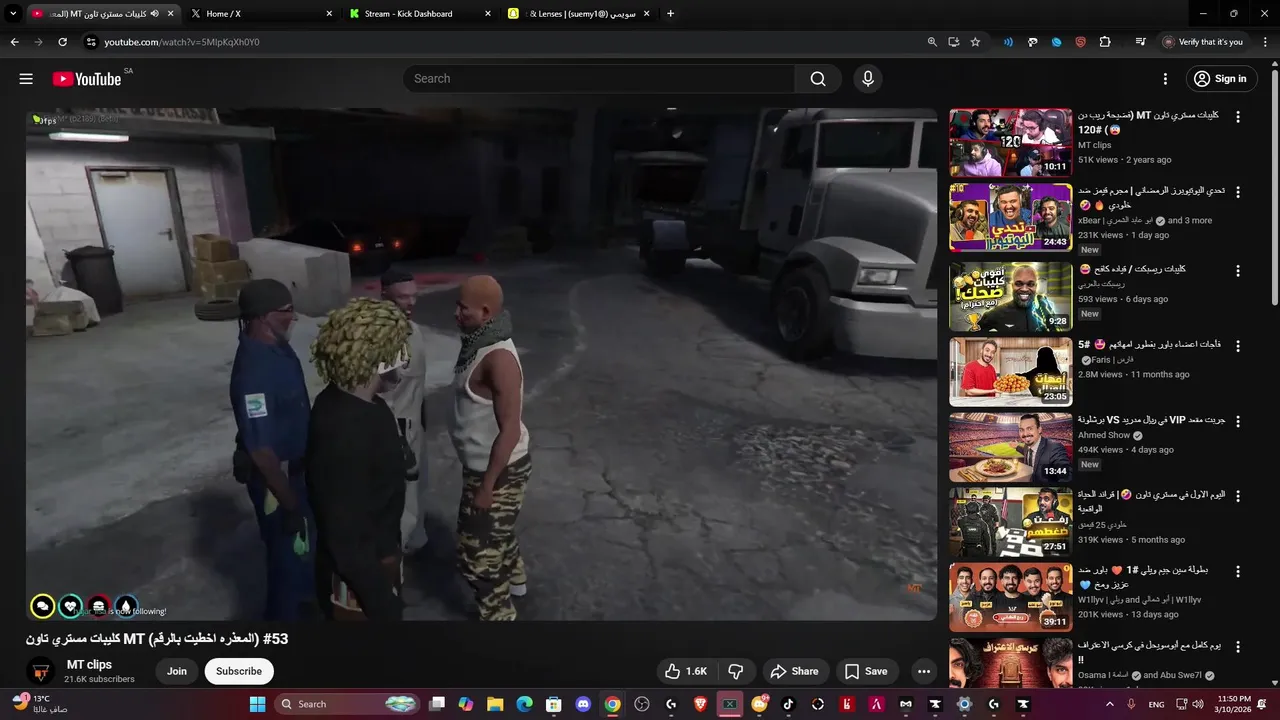The width and height of the screenshot is (1280, 720).
Task: Like the video with thumbs-up 1.6K
Action: [x=687, y=671]
